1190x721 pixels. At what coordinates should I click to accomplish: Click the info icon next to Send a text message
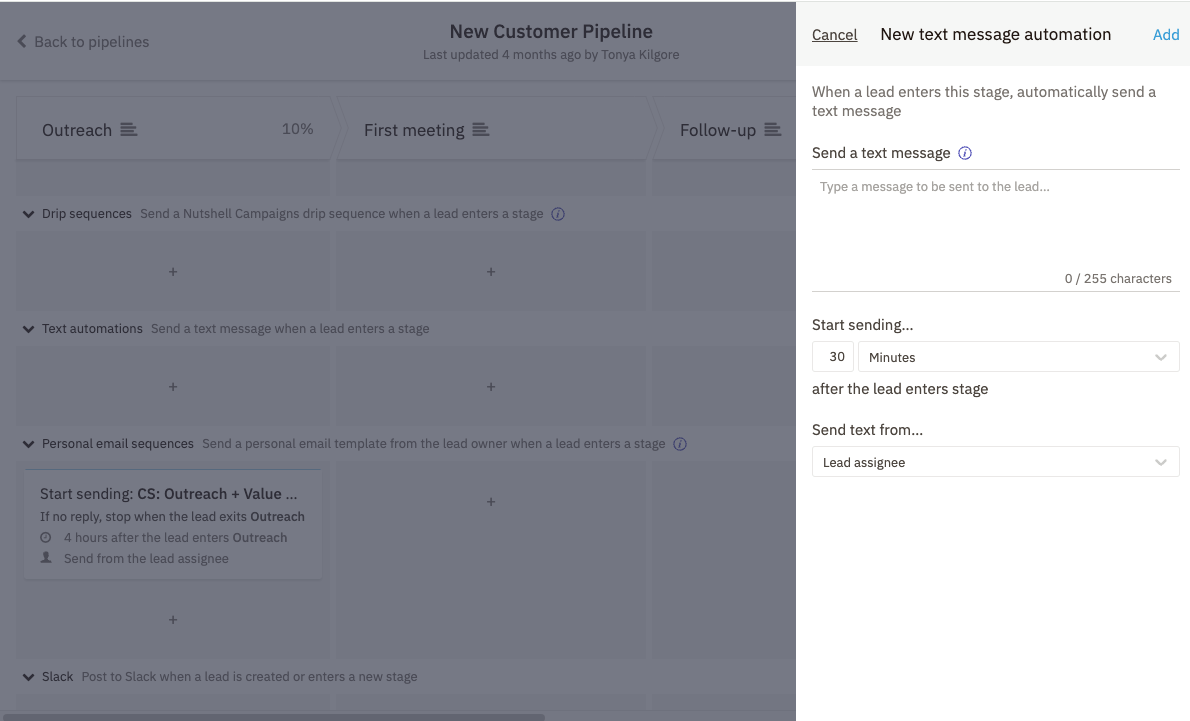pyautogui.click(x=965, y=152)
